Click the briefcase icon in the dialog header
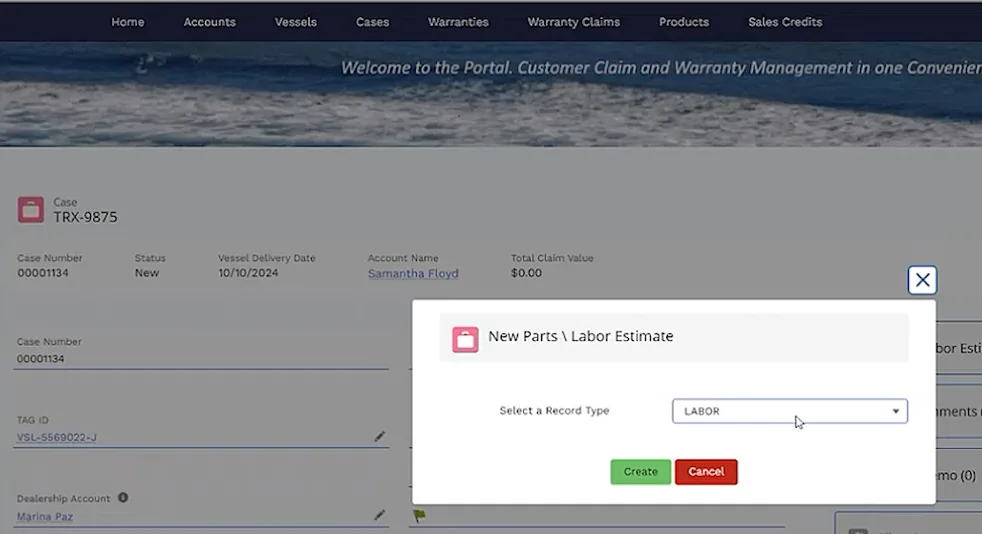This screenshot has height=534, width=982. 465,339
